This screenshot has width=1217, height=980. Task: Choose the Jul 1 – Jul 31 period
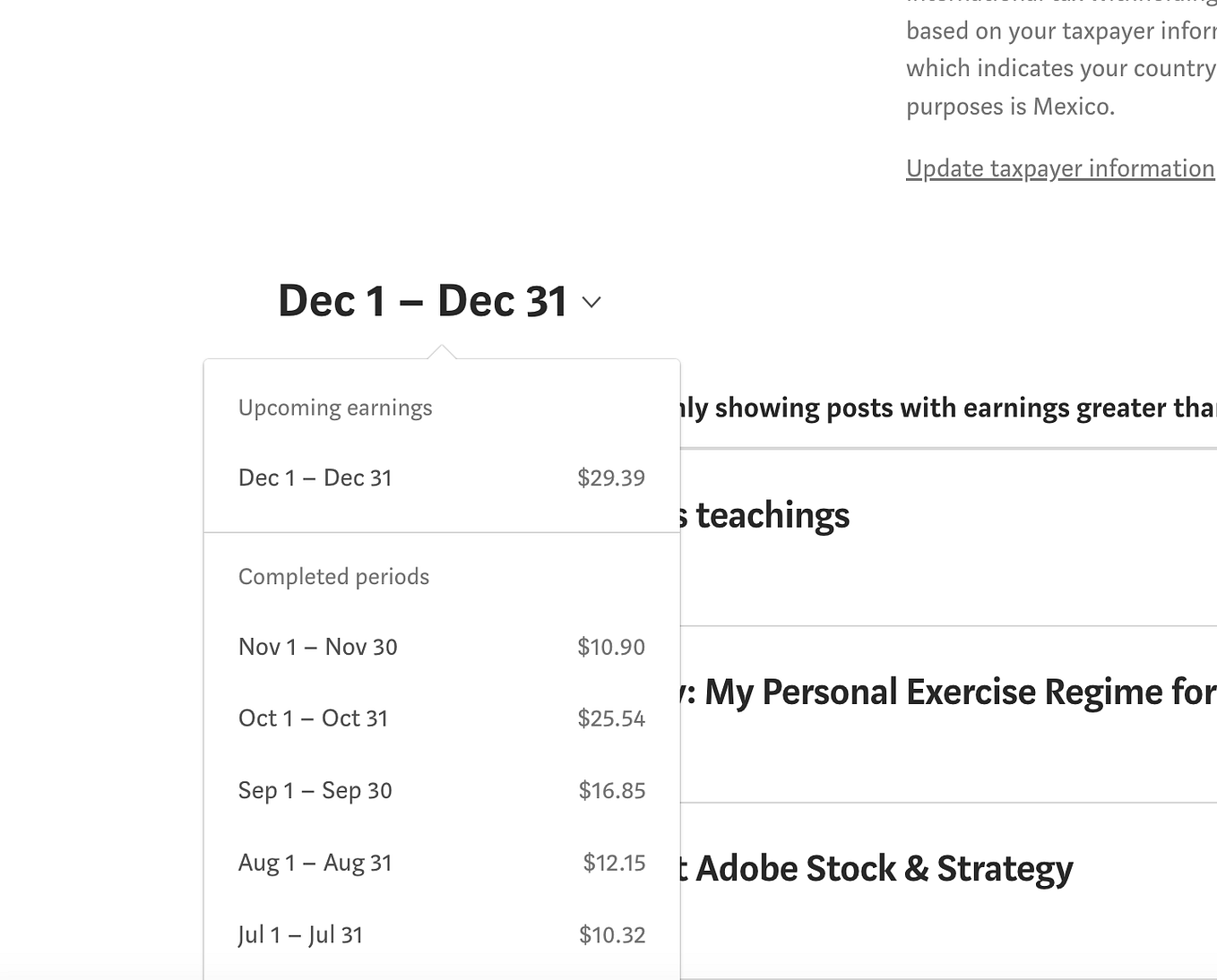301,935
